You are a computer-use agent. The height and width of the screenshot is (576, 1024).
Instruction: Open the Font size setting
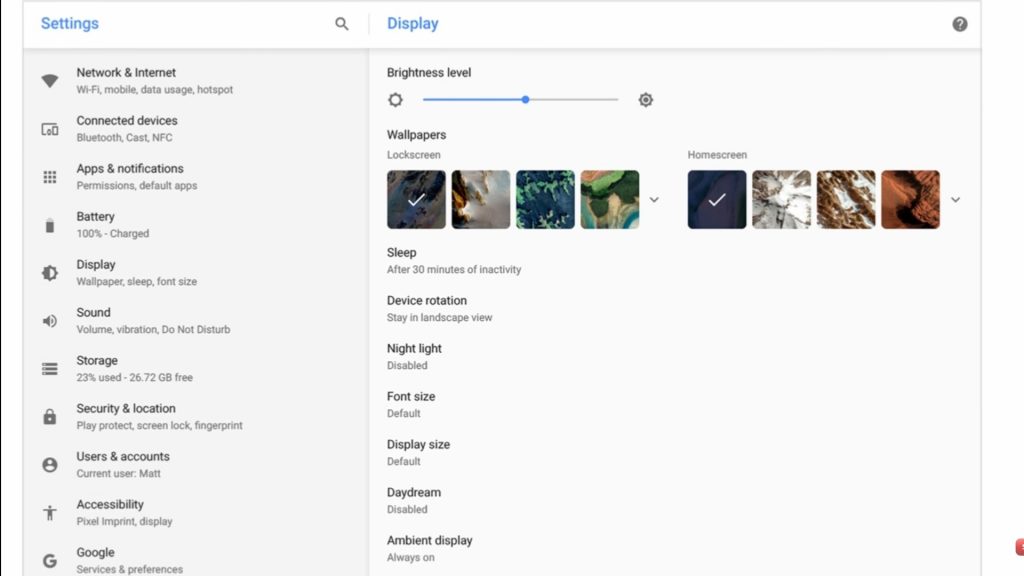[x=411, y=404]
